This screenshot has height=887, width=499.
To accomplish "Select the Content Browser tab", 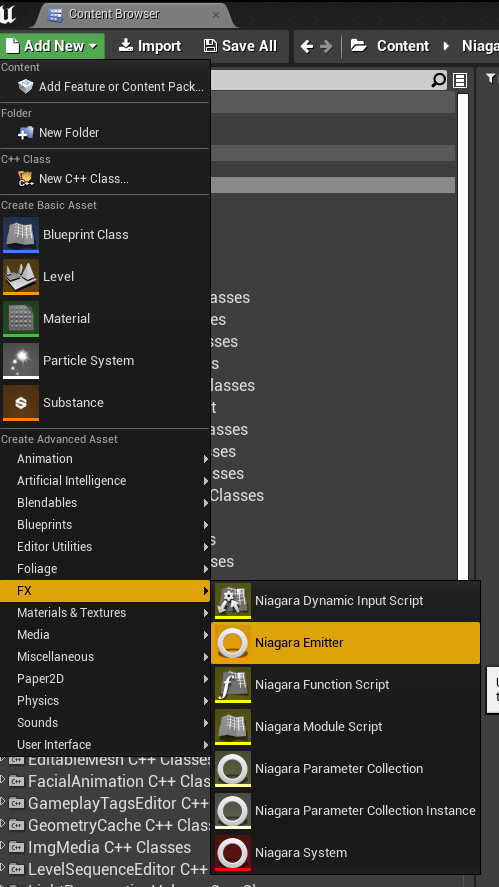I will pos(133,14).
